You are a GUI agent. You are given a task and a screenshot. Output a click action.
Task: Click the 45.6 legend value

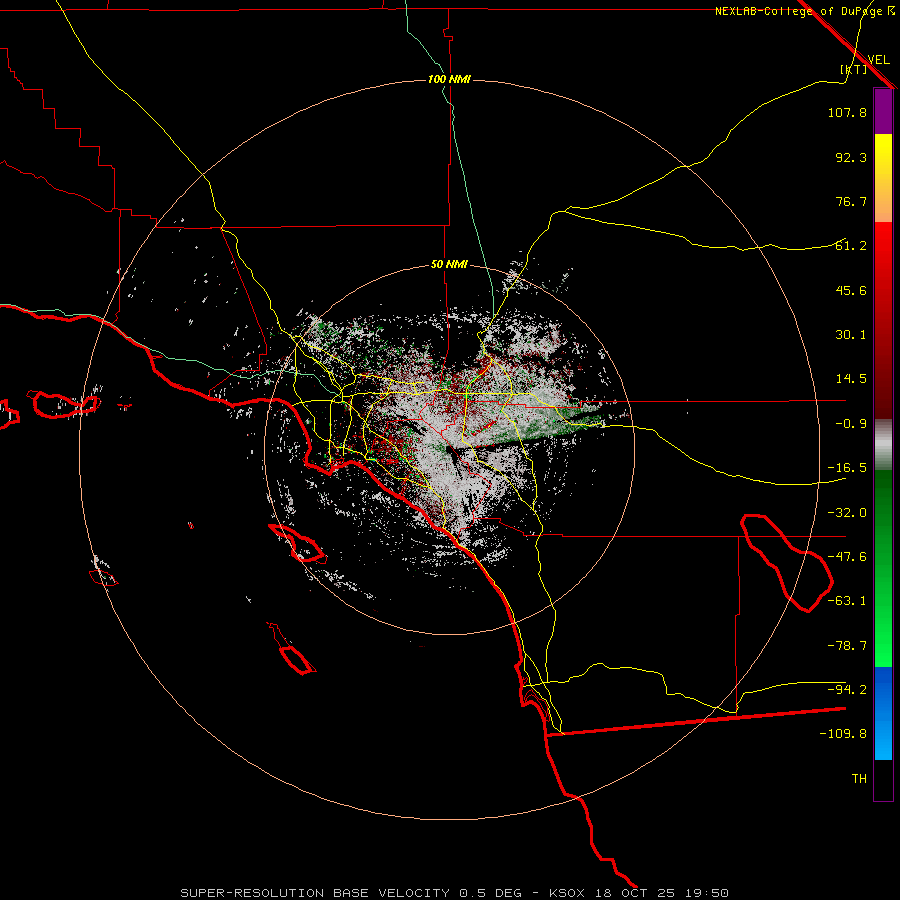pos(851,290)
